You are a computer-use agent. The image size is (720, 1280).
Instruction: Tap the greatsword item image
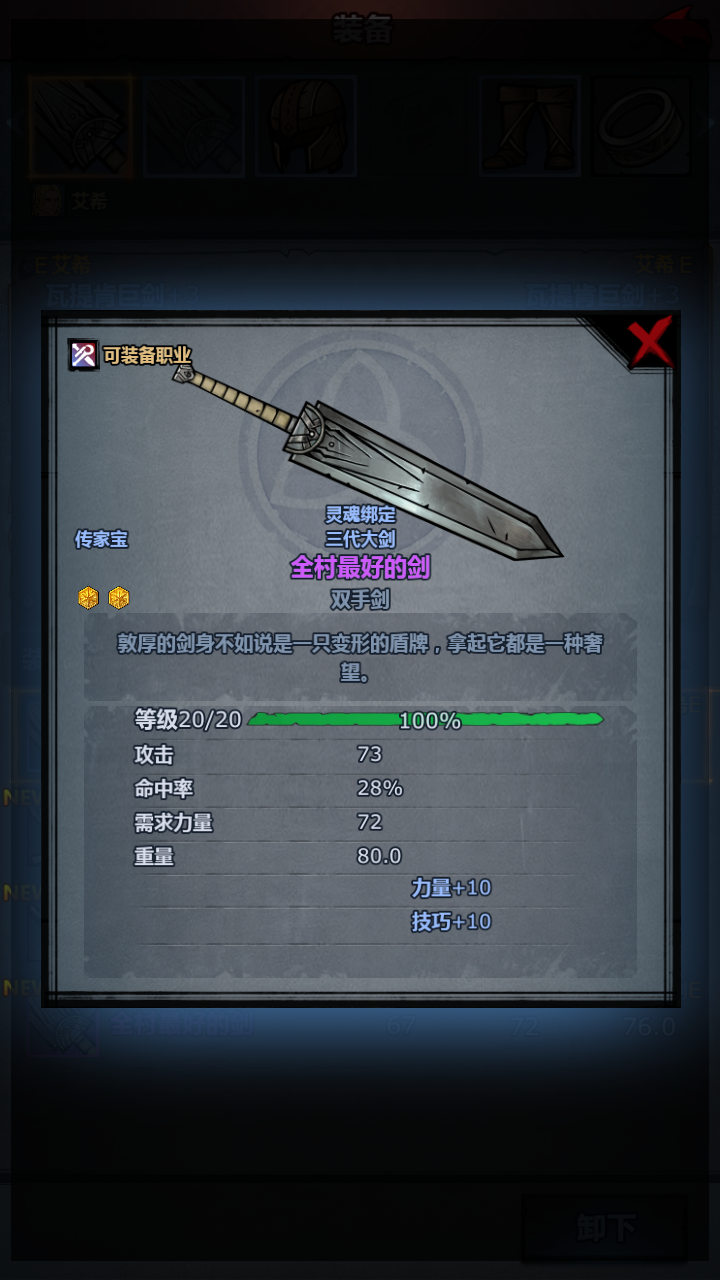click(367, 462)
